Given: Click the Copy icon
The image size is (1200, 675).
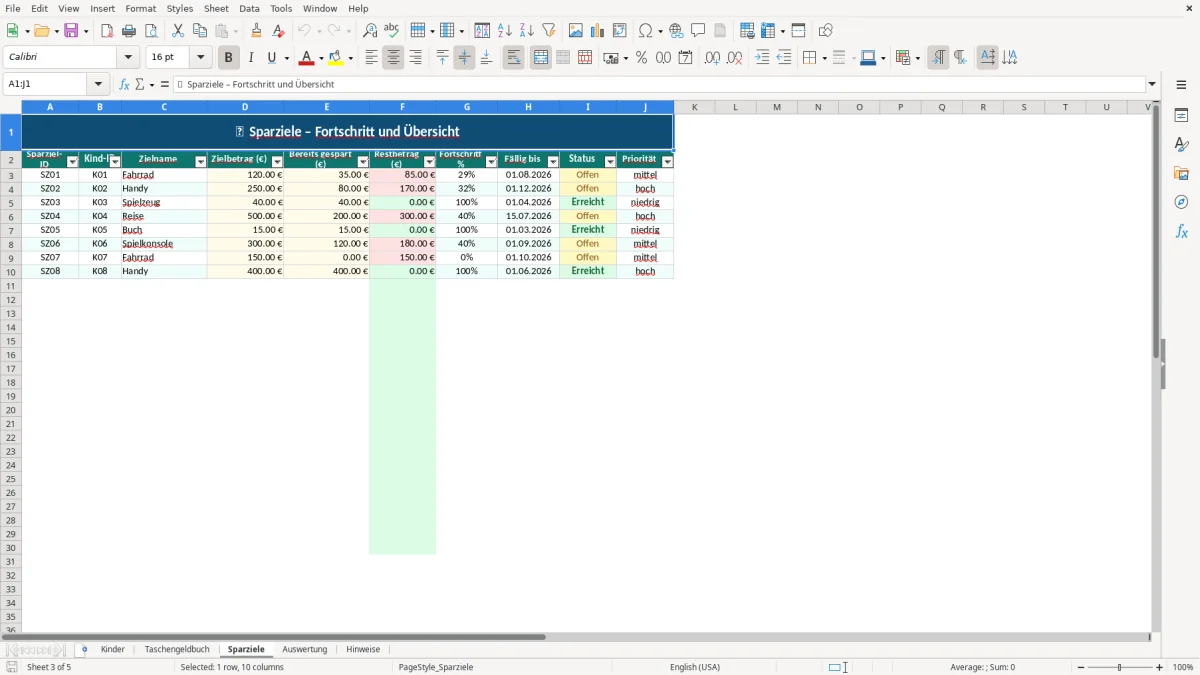Looking at the screenshot, I should click(200, 31).
